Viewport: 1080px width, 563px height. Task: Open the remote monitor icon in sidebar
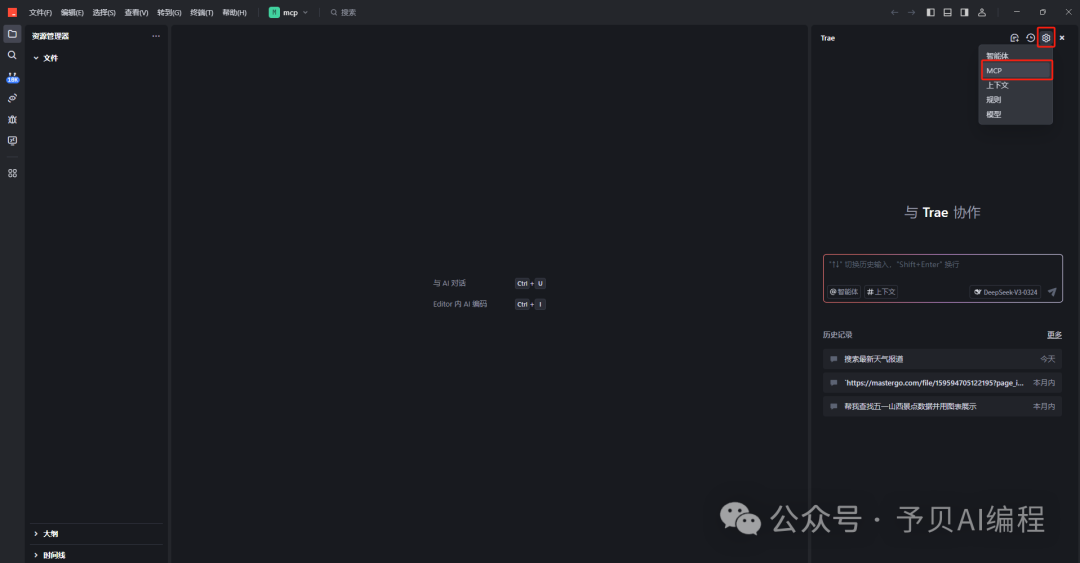(12, 141)
